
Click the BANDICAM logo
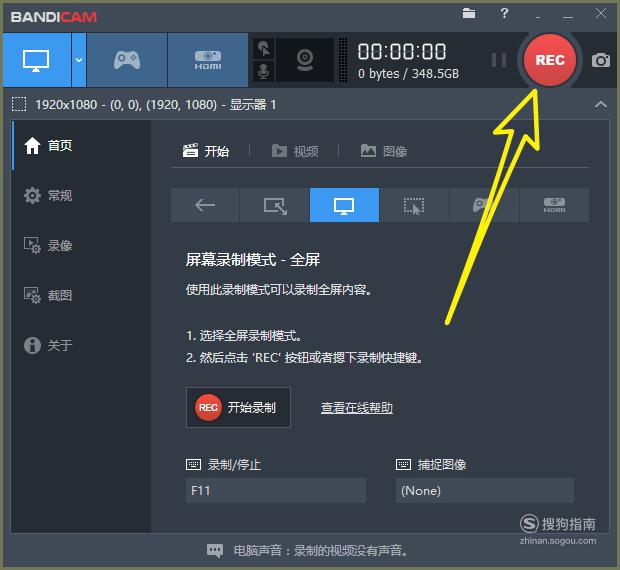(x=54, y=17)
